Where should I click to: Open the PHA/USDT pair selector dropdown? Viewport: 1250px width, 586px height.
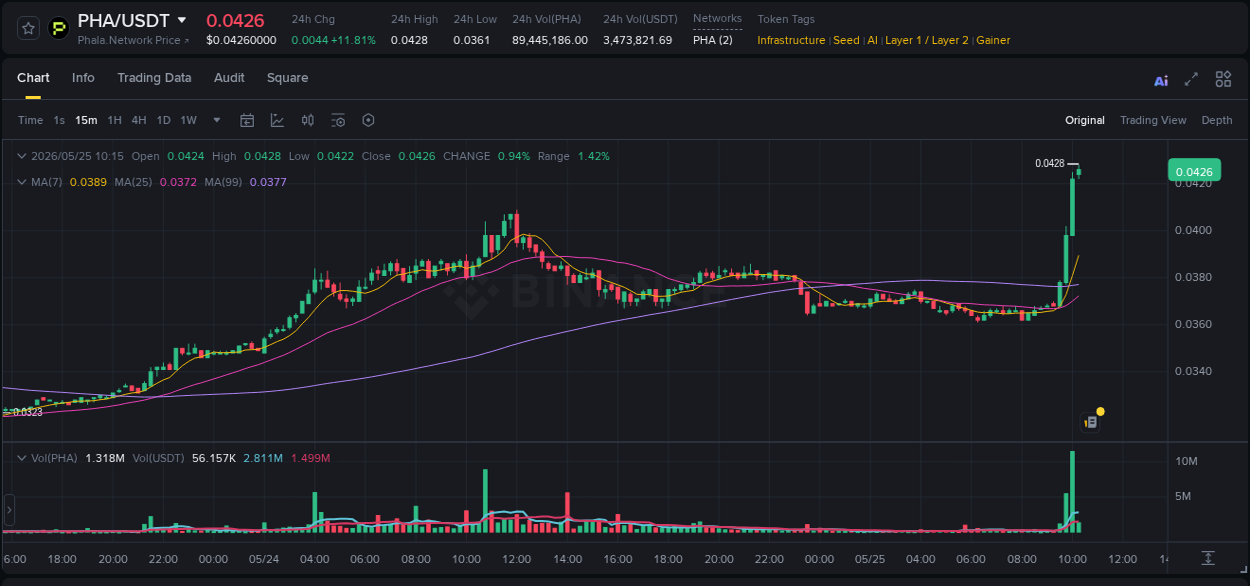(181, 20)
